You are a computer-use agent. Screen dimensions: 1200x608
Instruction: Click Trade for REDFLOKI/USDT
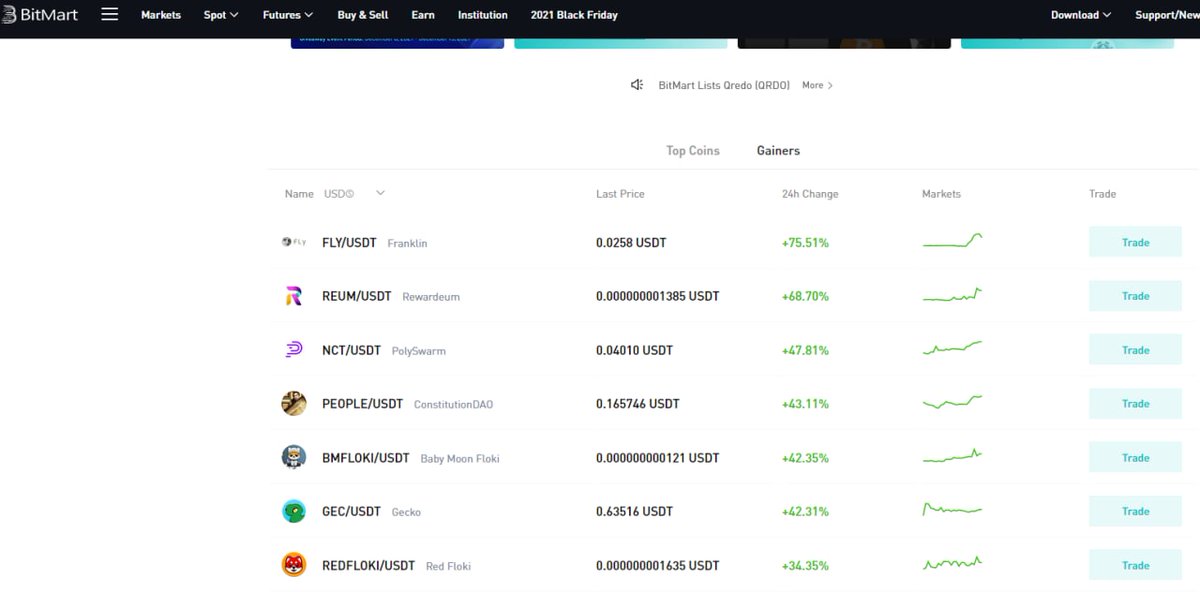click(1135, 565)
